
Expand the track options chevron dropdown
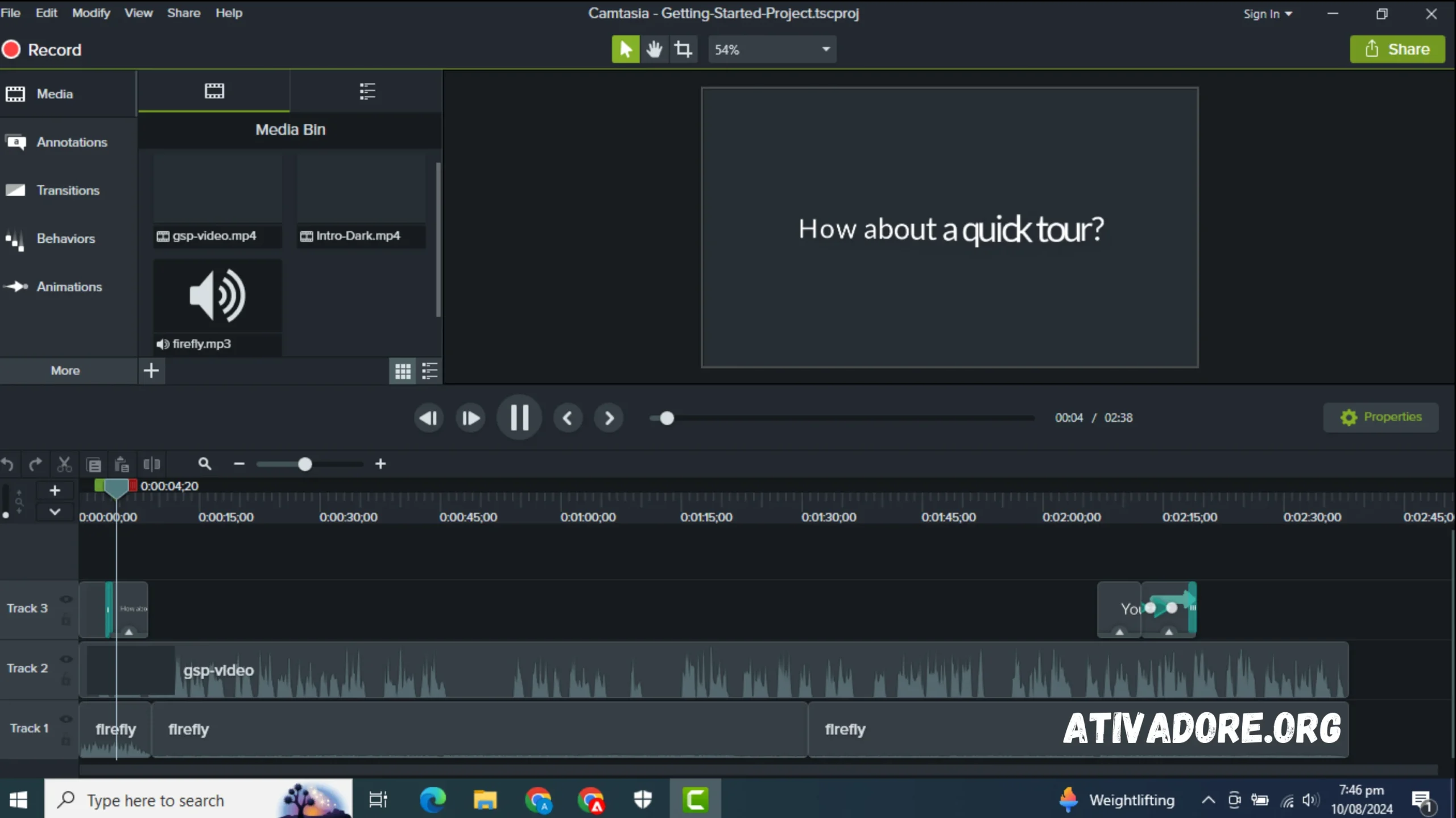coord(55,512)
